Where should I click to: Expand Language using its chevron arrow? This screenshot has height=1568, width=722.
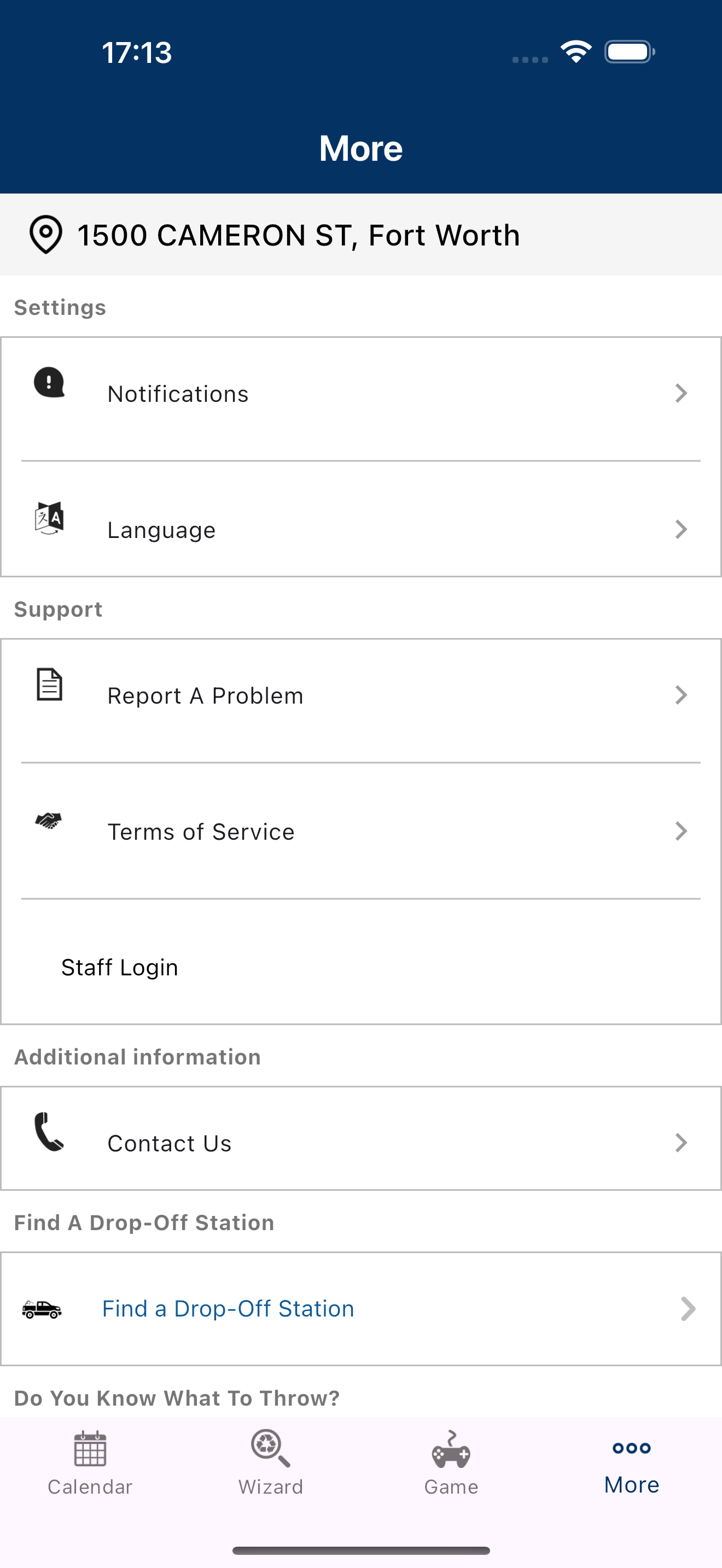tap(681, 529)
